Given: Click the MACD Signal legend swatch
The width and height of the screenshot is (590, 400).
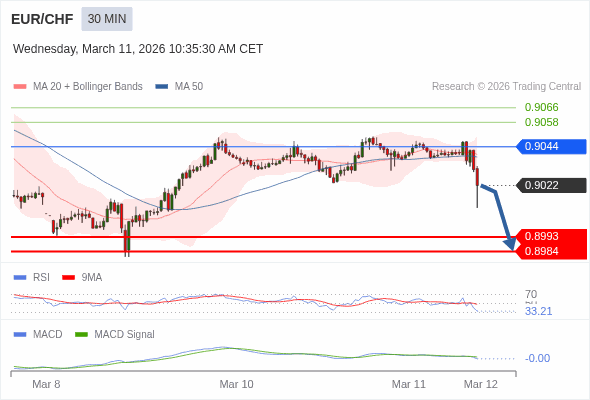Looking at the screenshot, I should pyautogui.click(x=81, y=335).
